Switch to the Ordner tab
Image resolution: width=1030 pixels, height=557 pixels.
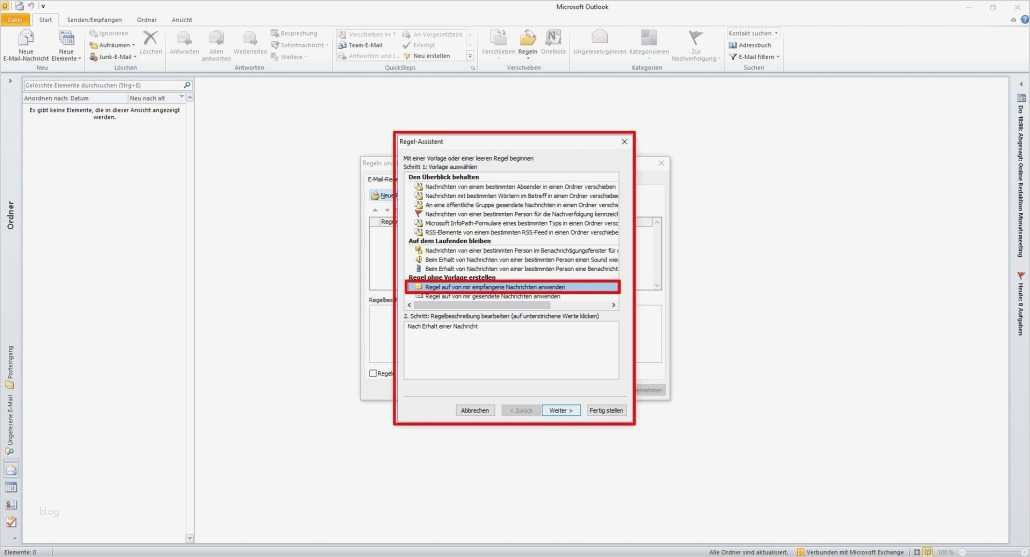[x=146, y=20]
